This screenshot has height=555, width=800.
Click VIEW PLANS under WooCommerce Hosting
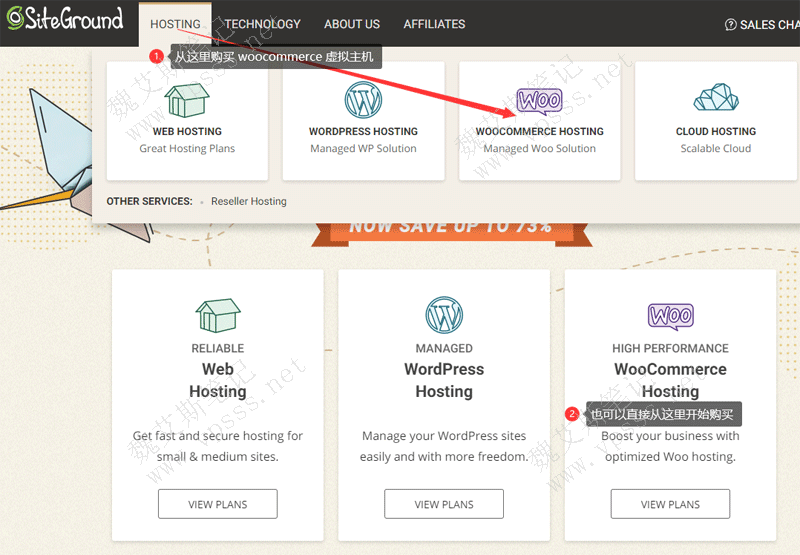tap(670, 504)
